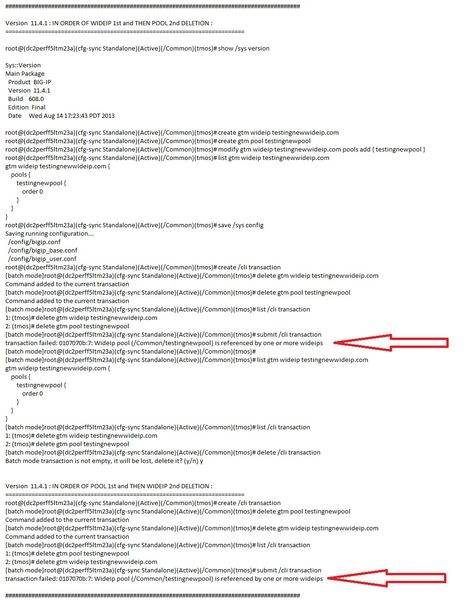The height and width of the screenshot is (600, 476).
Task: Click the 'Saving running configuration...' line
Action: (49, 233)
